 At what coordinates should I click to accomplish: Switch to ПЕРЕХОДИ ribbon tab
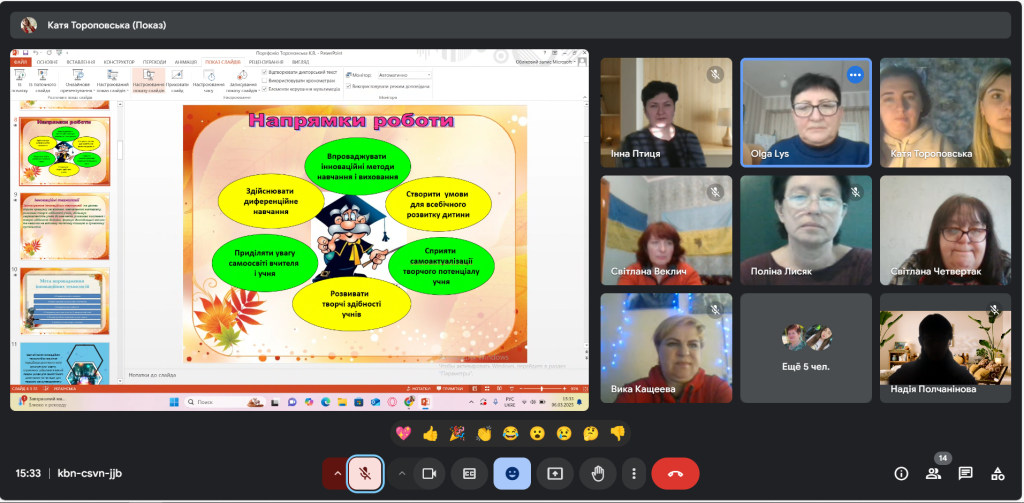155,62
